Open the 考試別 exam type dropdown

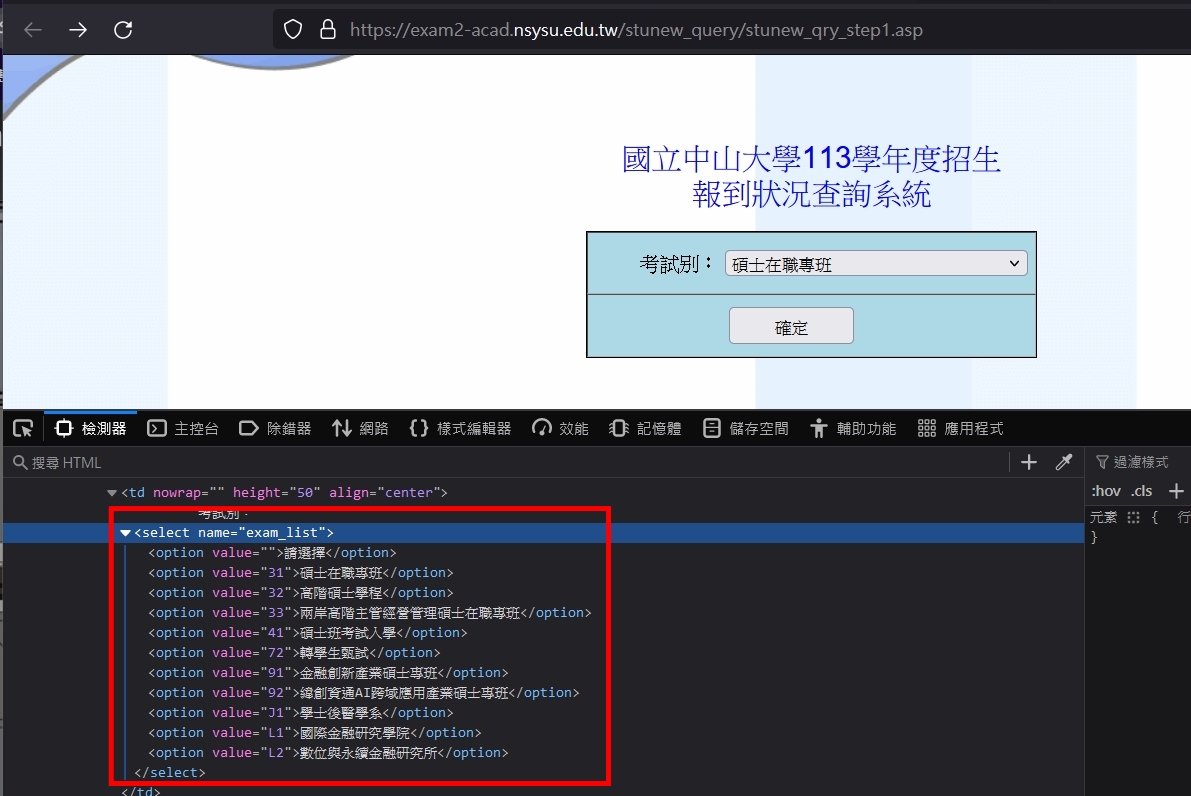876,264
